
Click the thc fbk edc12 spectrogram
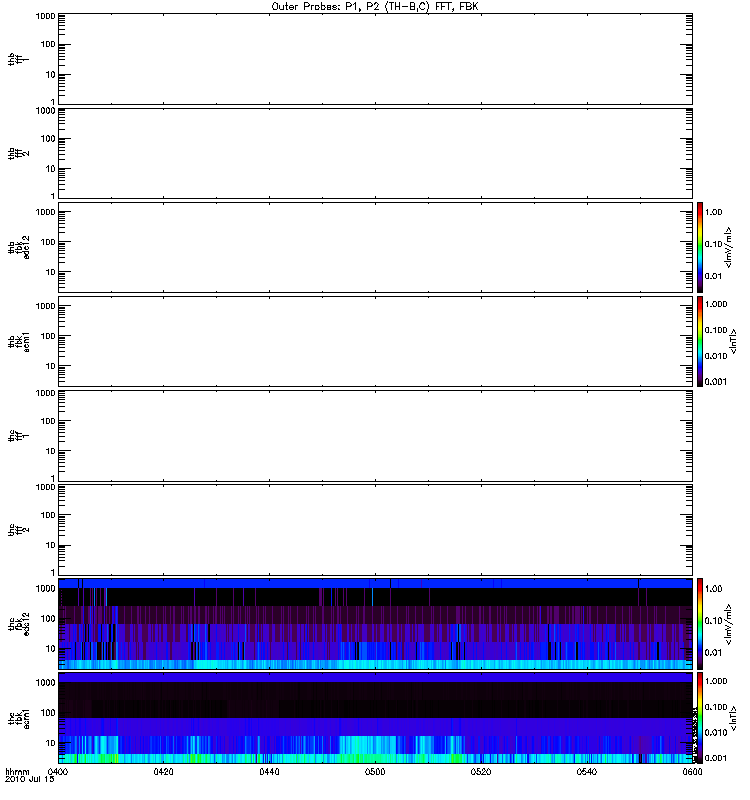(376, 623)
